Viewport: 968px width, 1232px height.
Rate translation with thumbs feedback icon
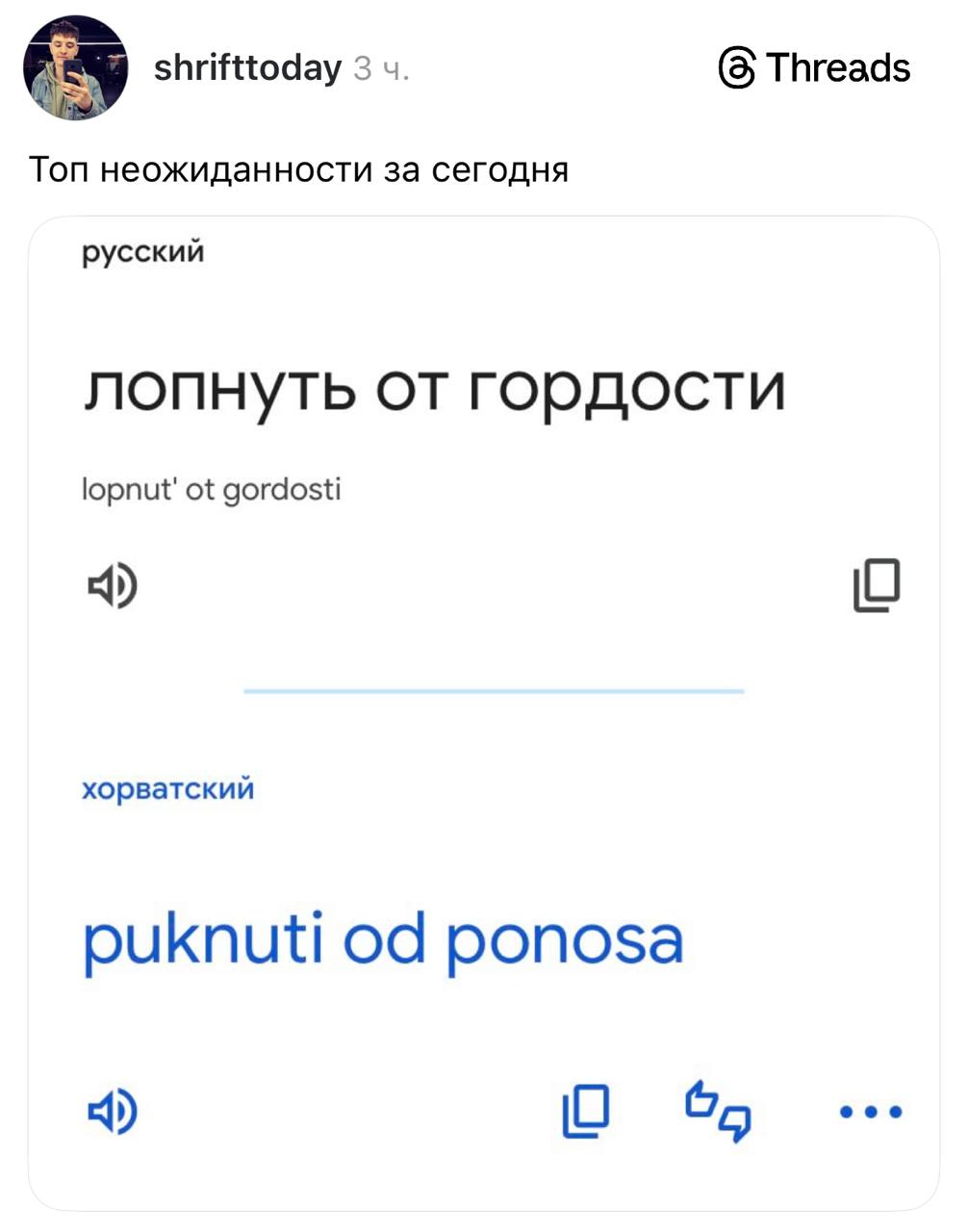(x=717, y=1112)
